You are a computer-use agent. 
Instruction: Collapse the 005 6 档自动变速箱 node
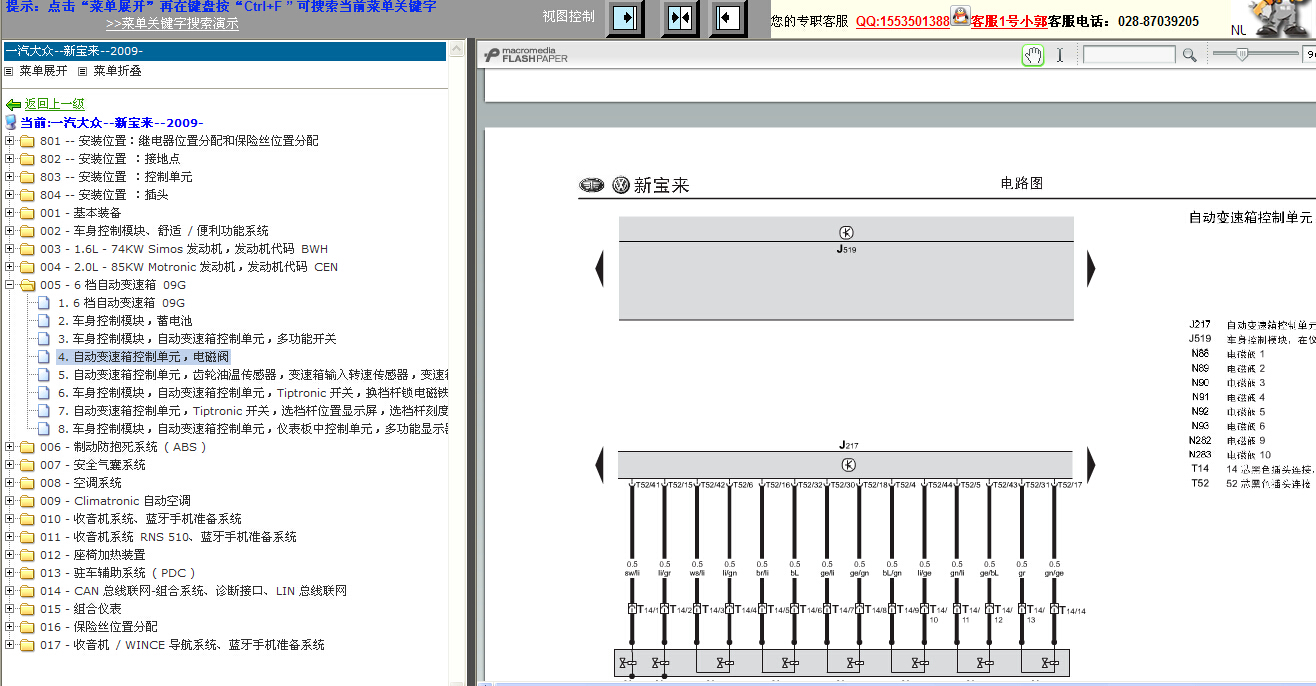coord(9,285)
